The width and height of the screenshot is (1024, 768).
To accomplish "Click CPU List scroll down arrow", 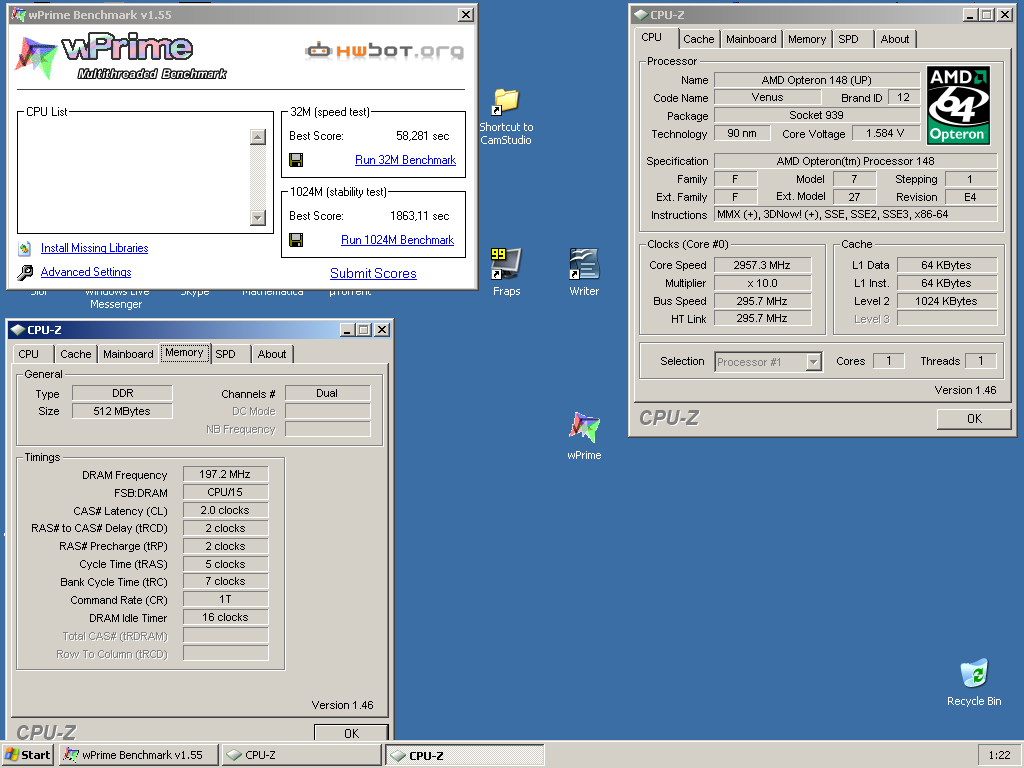I will point(258,217).
